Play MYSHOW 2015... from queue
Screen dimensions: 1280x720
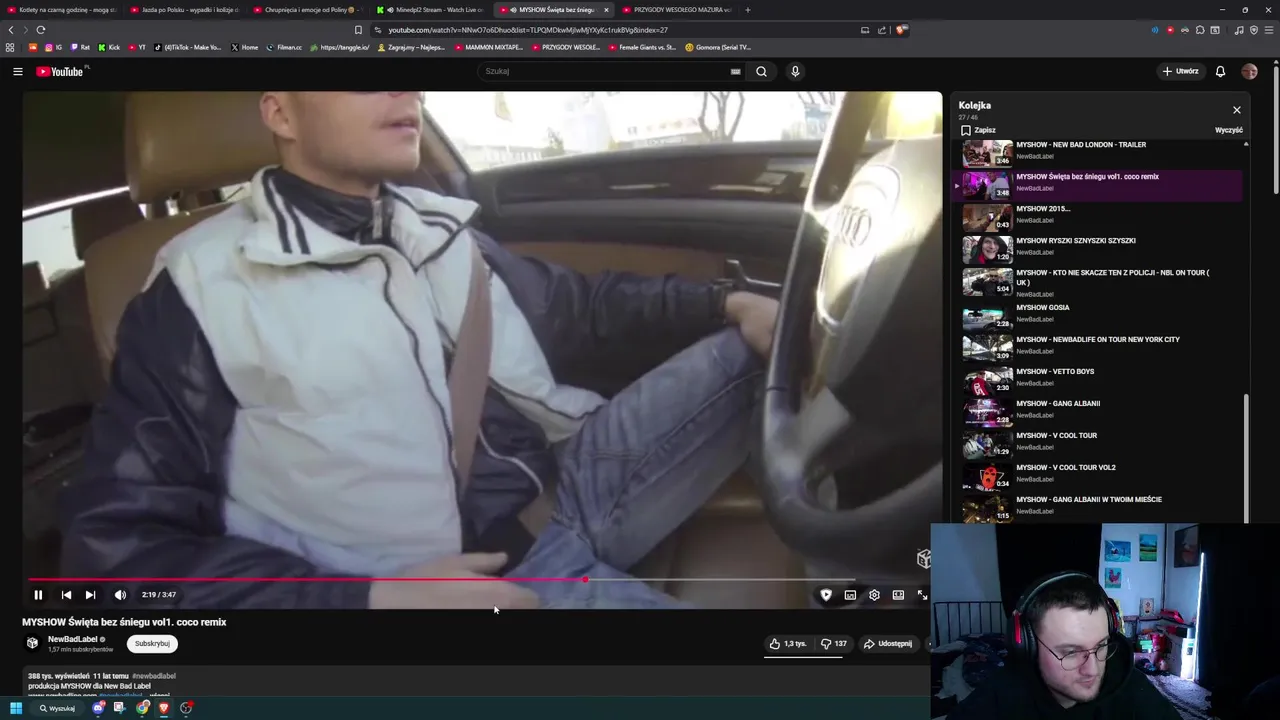[x=1098, y=215]
